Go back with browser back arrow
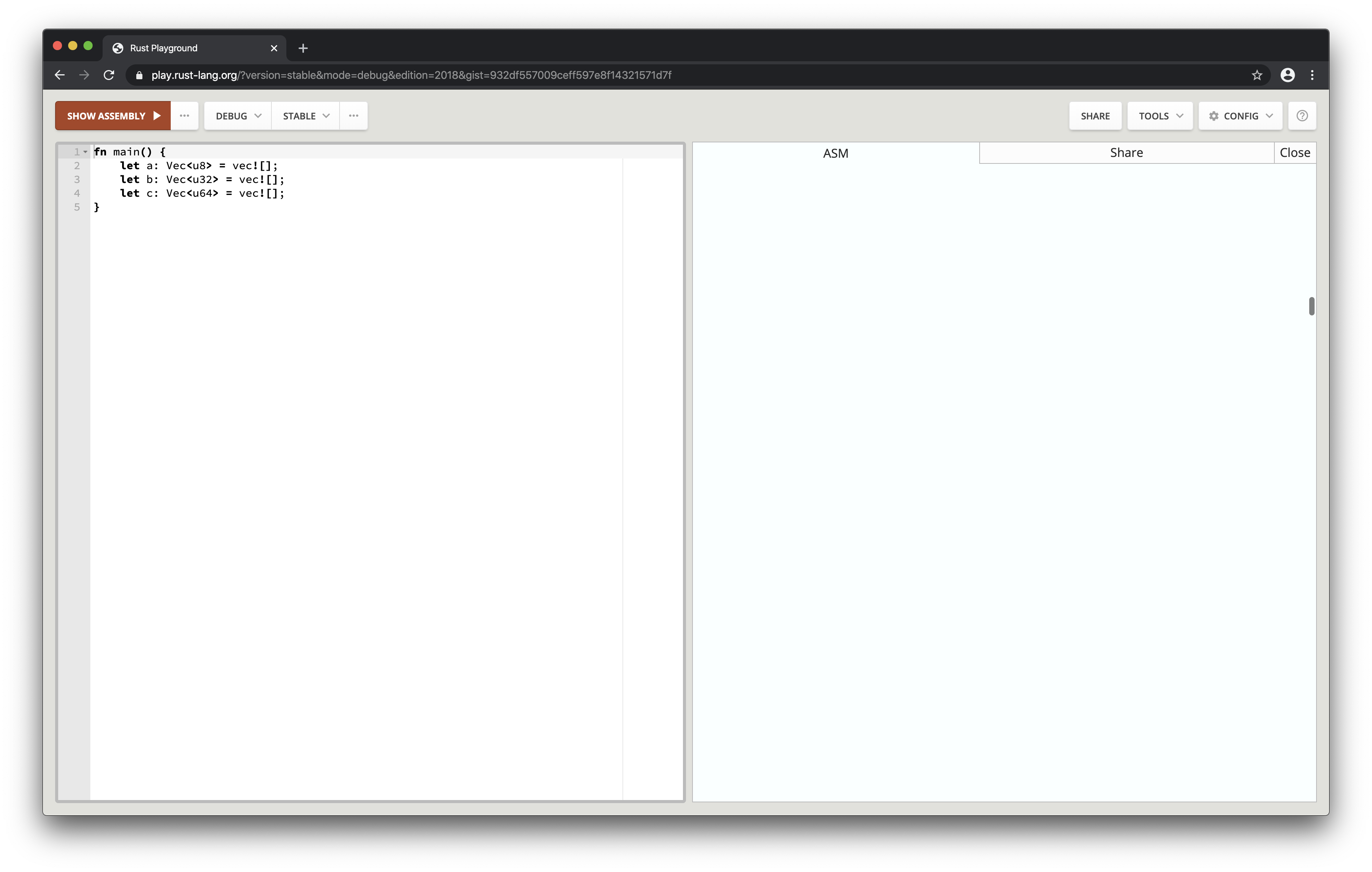Image resolution: width=1372 pixels, height=872 pixels. 59,75
